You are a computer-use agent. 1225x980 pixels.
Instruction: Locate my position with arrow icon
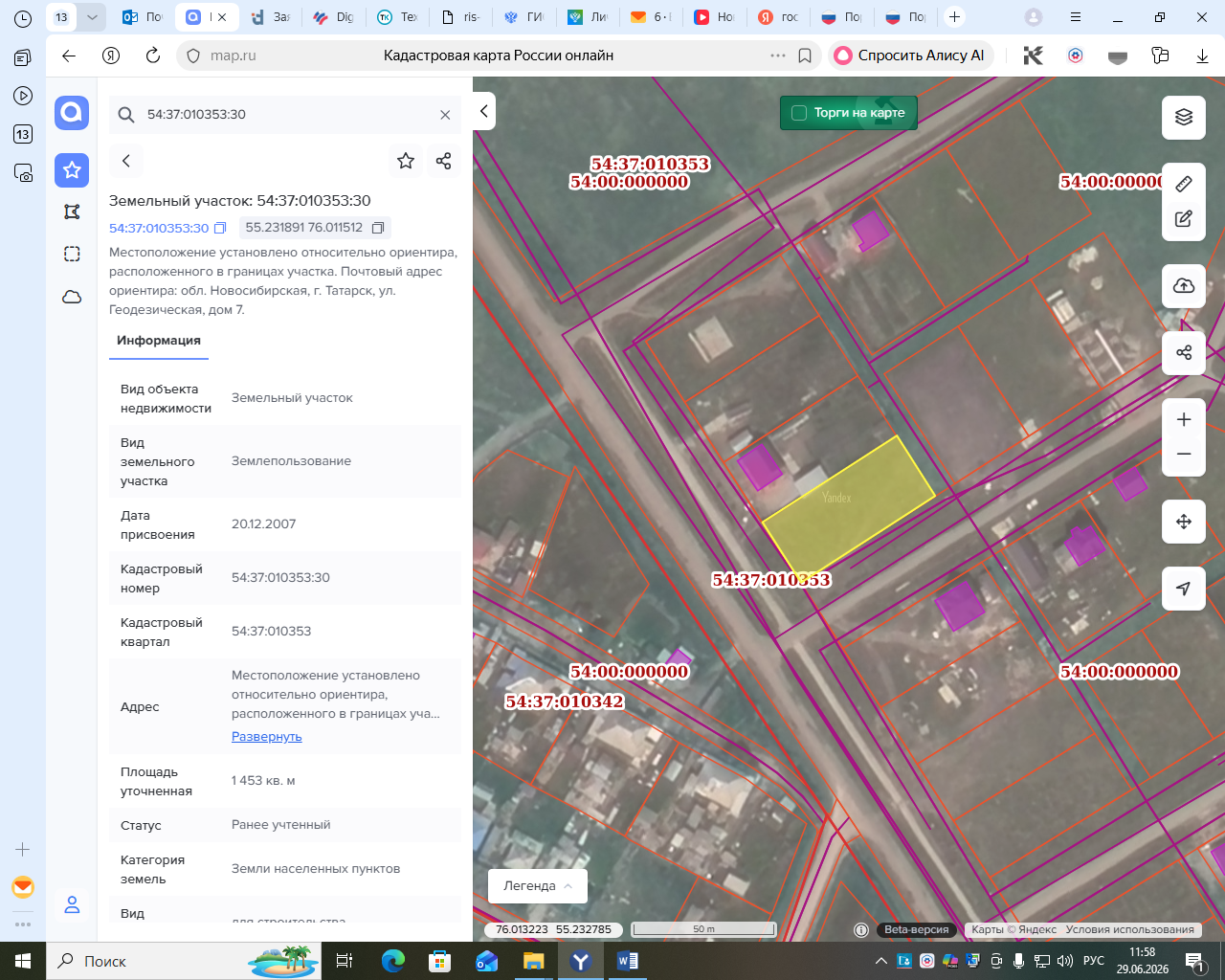click(x=1184, y=589)
